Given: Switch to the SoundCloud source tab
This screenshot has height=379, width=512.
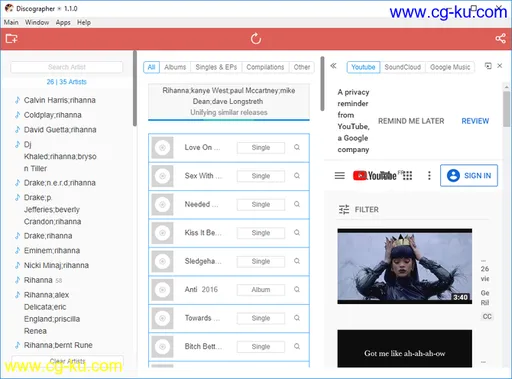Looking at the screenshot, I should 403,67.
